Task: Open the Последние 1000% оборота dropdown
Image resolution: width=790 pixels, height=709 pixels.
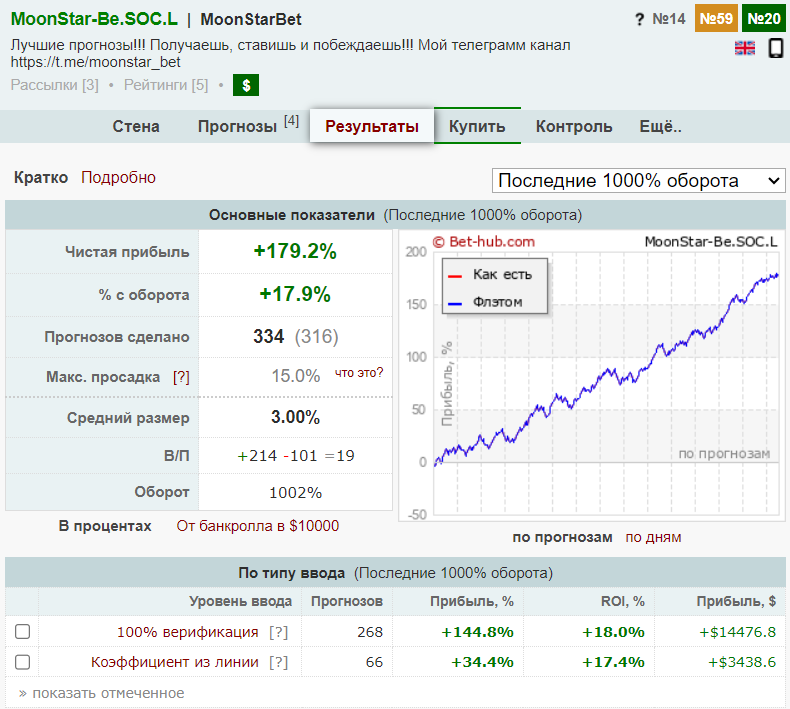Action: point(638,180)
